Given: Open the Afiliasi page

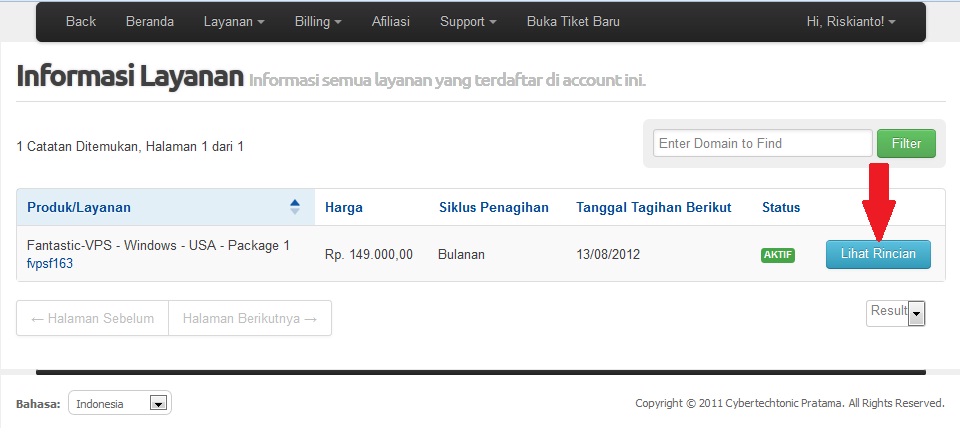Looking at the screenshot, I should coord(390,21).
